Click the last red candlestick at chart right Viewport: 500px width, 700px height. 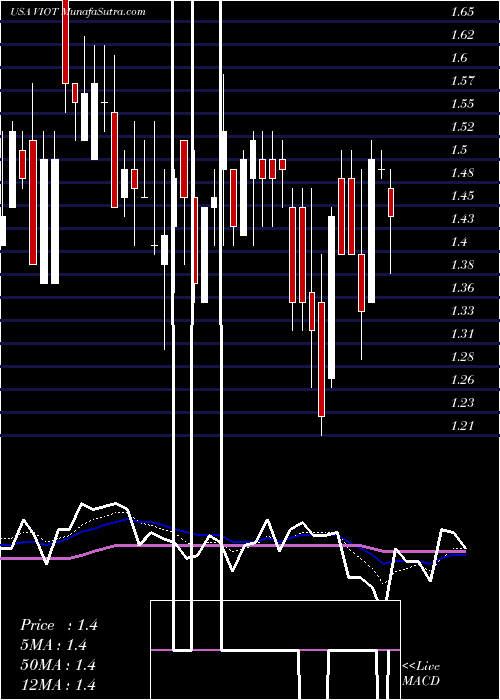[x=391, y=203]
